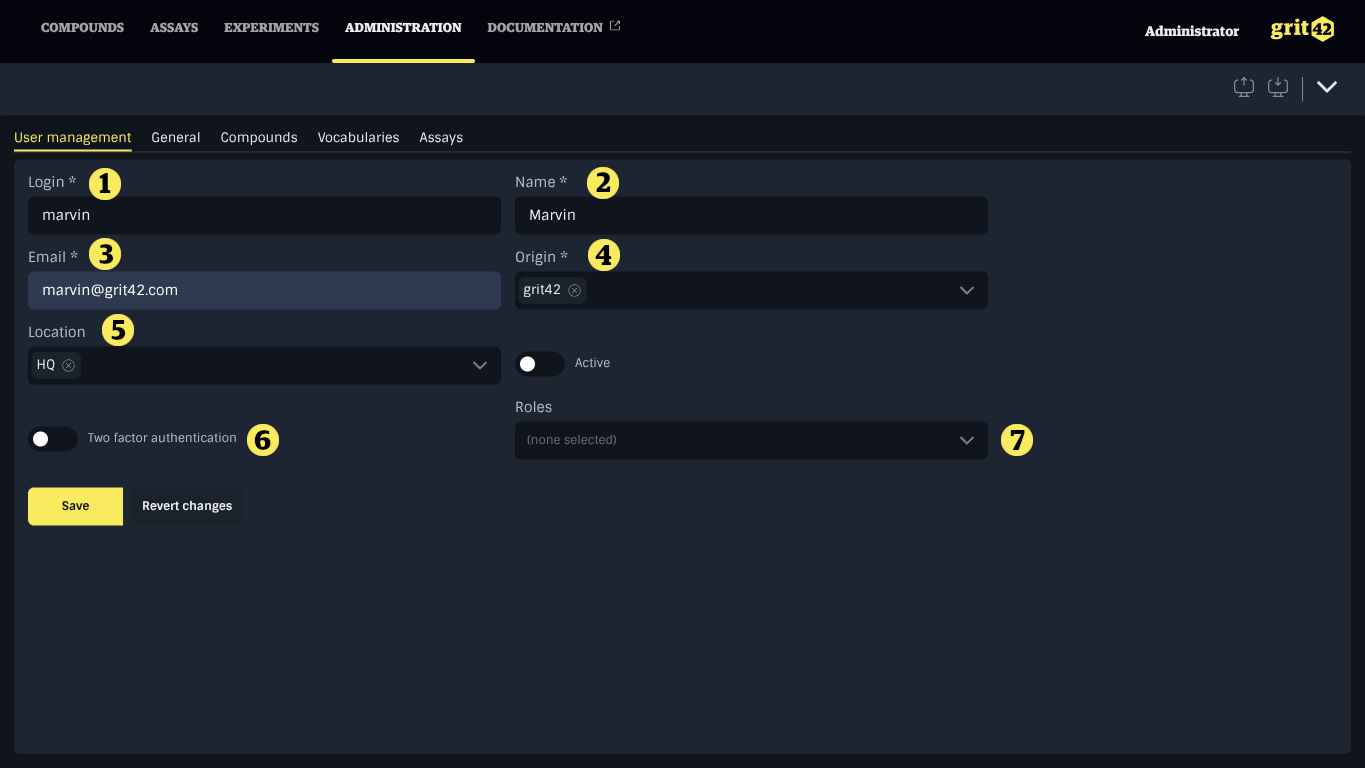The height and width of the screenshot is (768, 1365).
Task: Focus the Email input field
Action: click(264, 290)
